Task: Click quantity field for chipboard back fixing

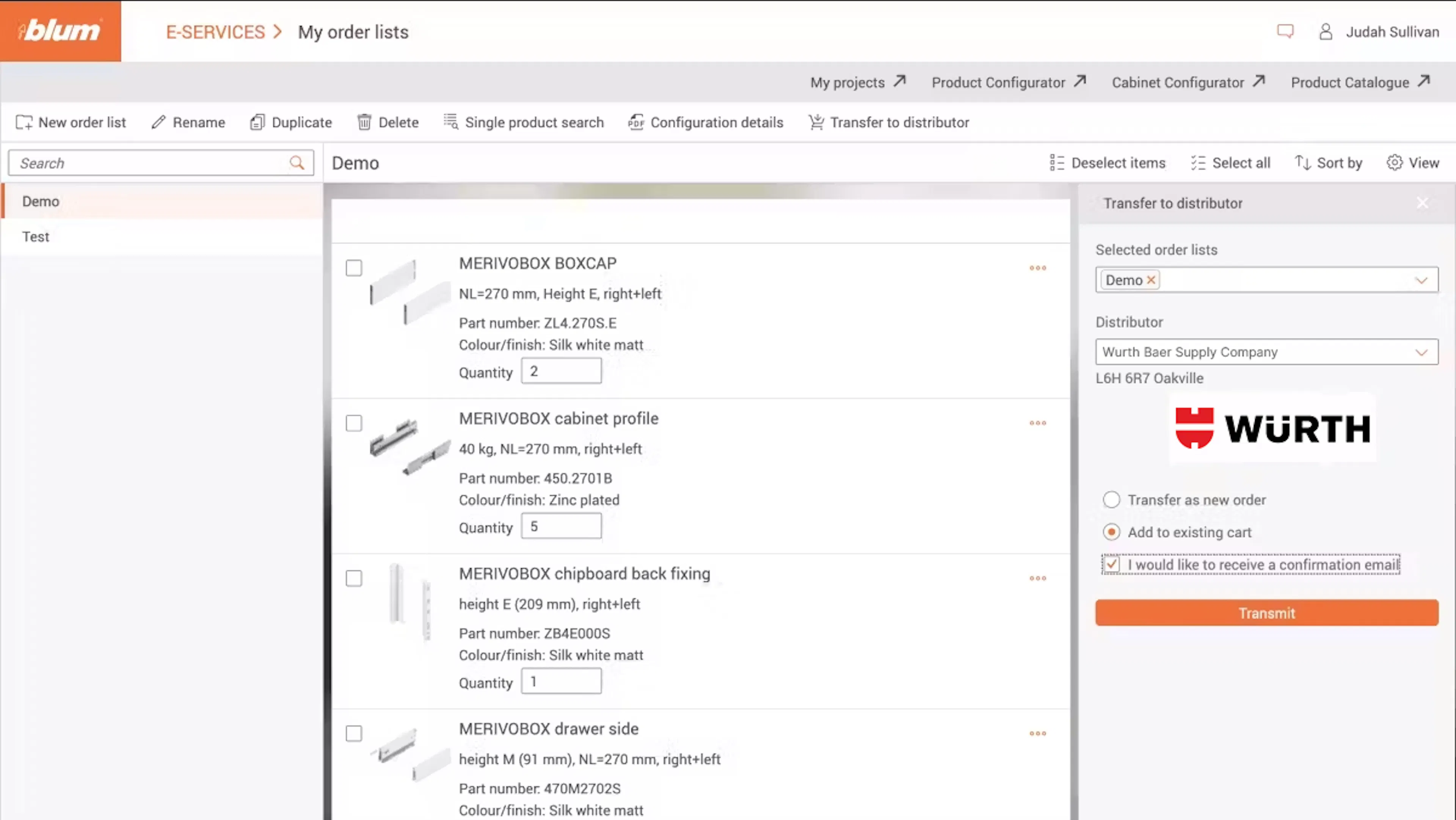Action: tap(561, 682)
